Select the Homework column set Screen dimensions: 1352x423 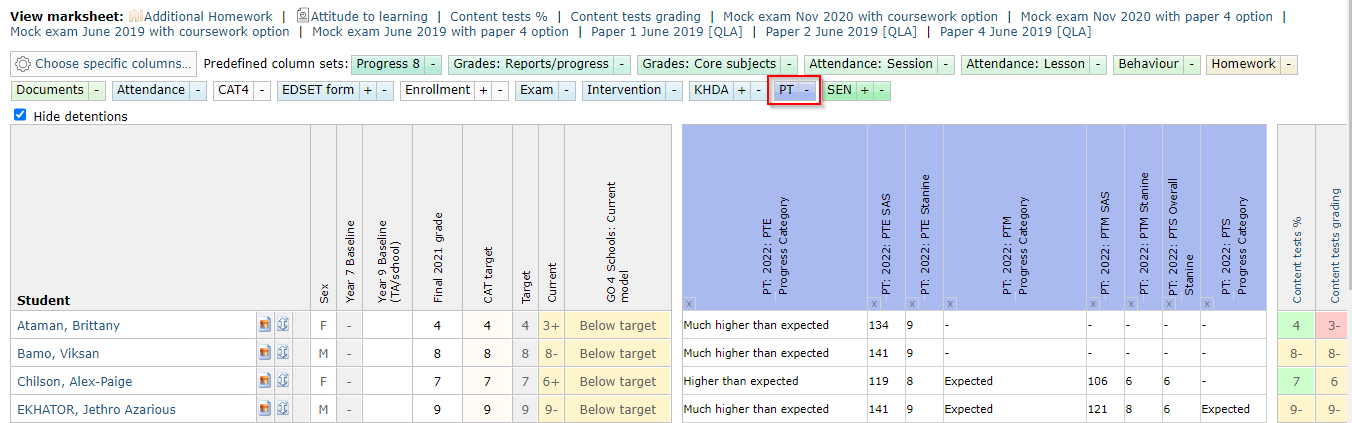tap(1244, 64)
